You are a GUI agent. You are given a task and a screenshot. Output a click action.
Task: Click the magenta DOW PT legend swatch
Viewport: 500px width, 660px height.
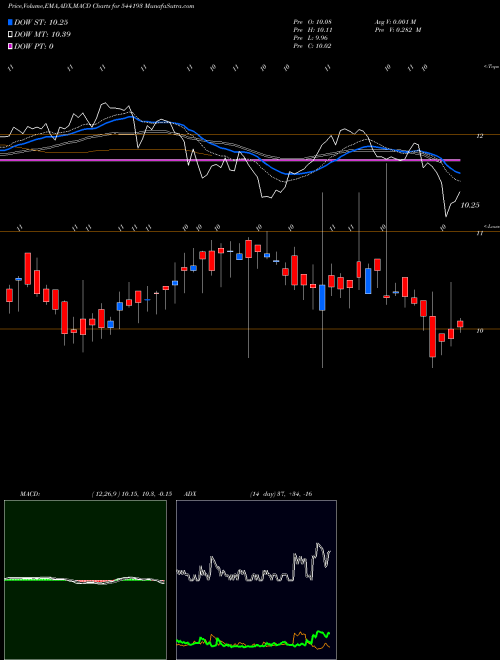coord(11,46)
